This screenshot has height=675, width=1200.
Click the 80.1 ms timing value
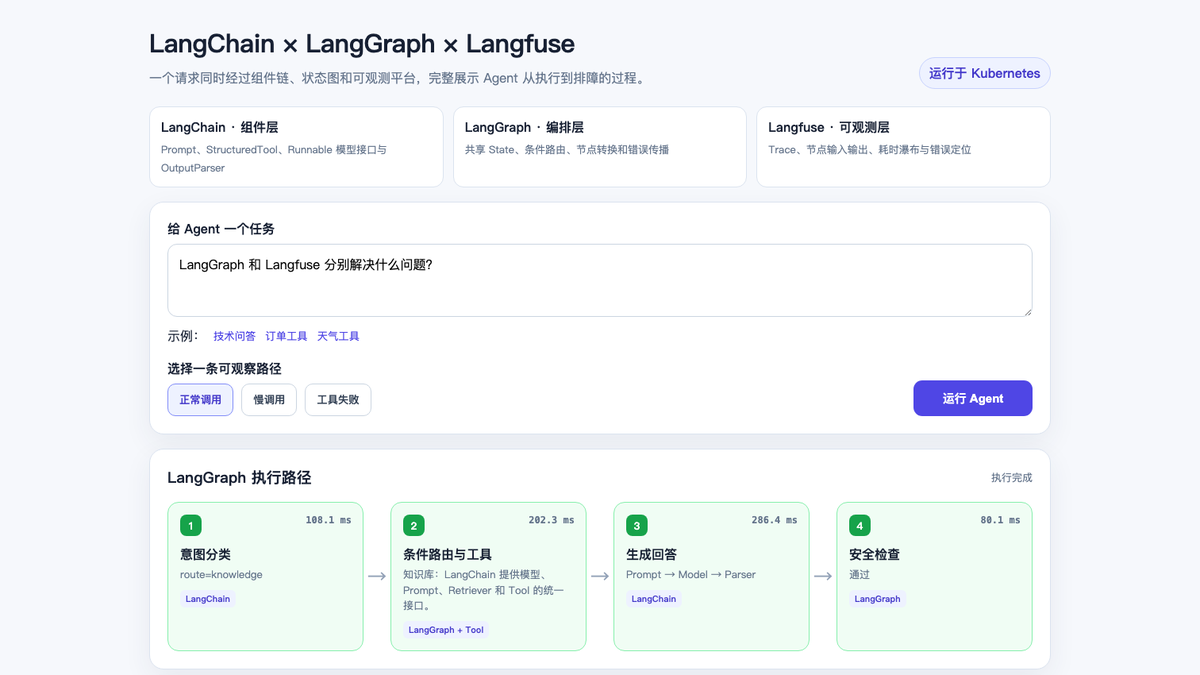(1001, 520)
